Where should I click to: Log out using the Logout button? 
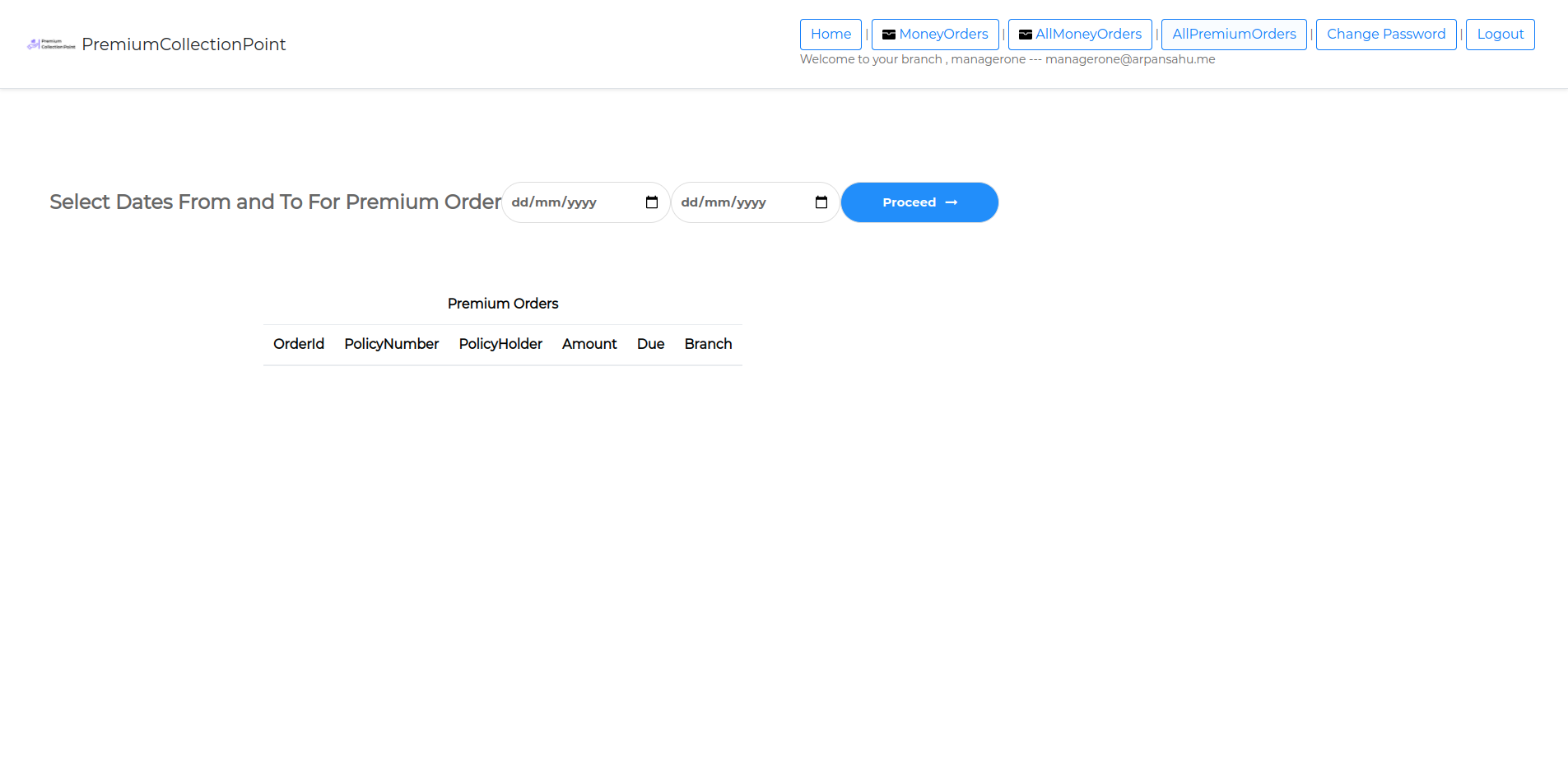click(x=1500, y=35)
